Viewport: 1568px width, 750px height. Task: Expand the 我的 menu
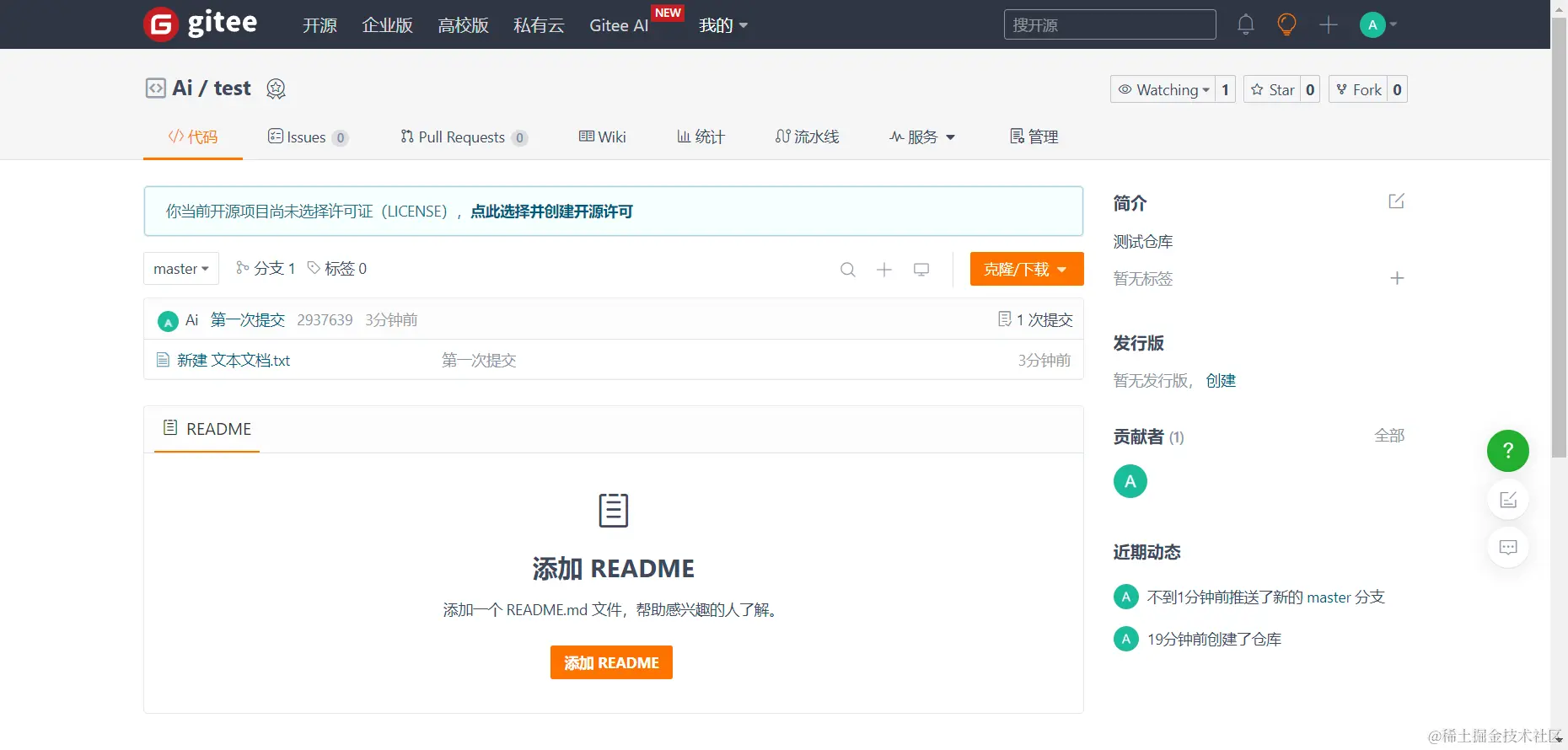[723, 25]
